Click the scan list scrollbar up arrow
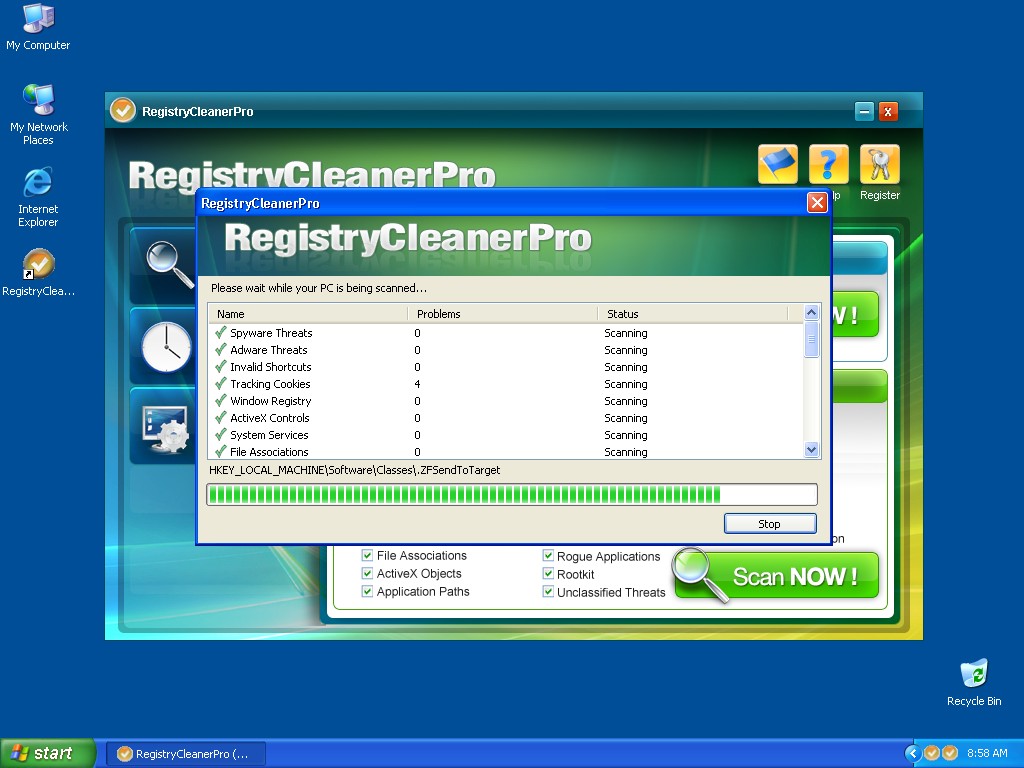The image size is (1024, 768). click(811, 313)
